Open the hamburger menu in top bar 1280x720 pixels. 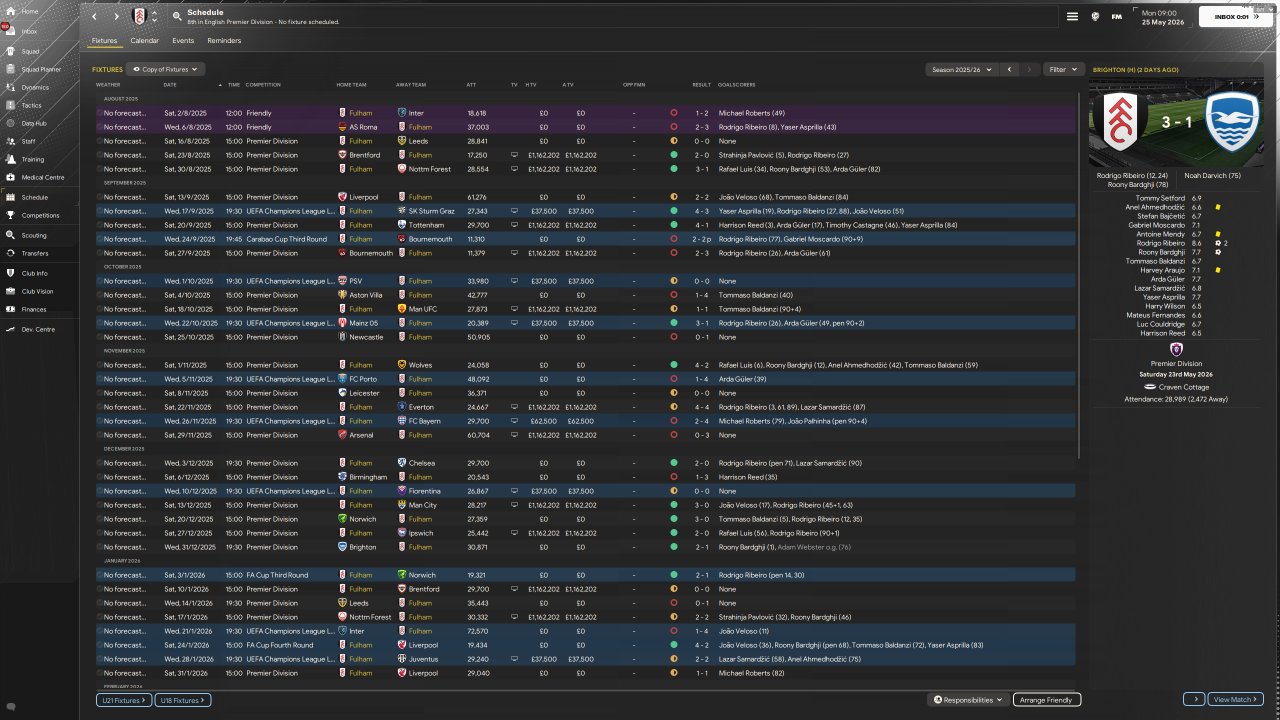1072,17
